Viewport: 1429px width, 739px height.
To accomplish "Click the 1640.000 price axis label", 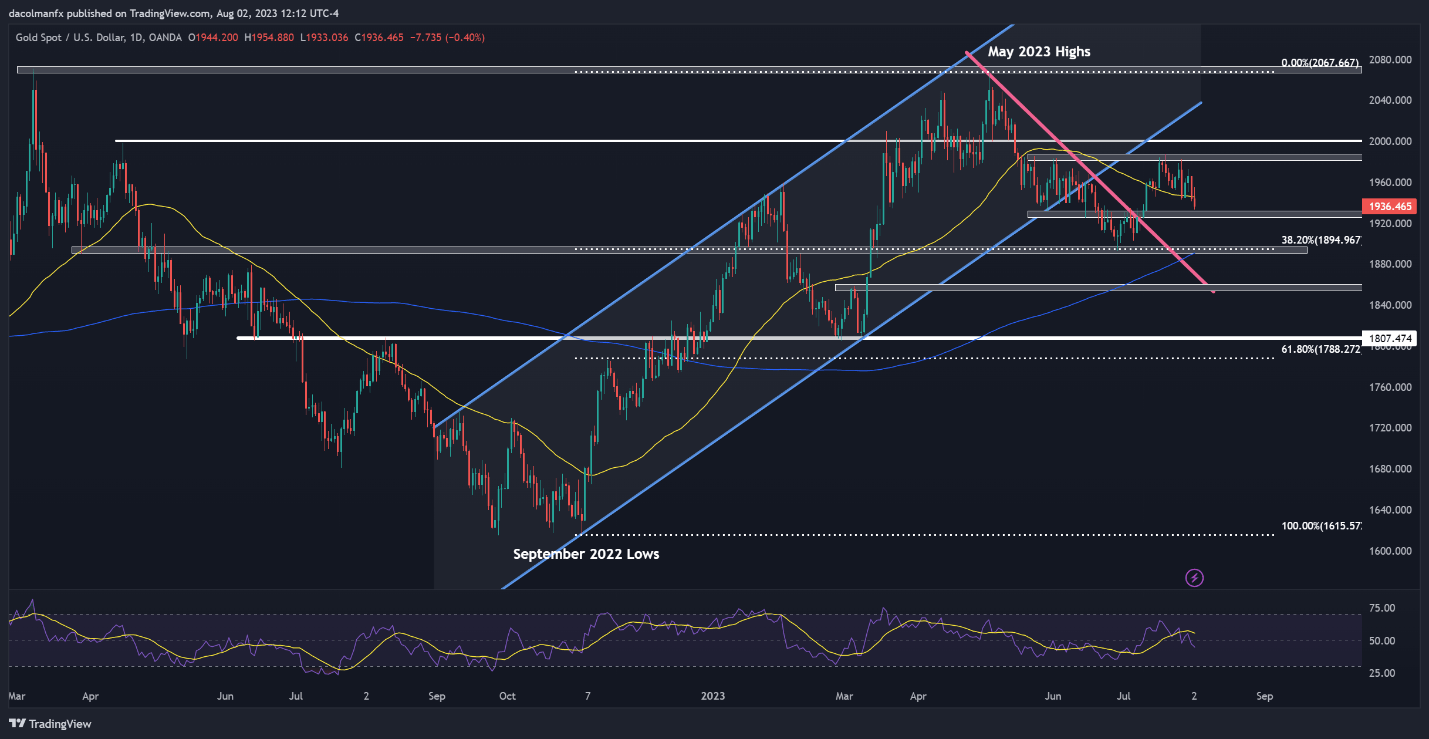I will click(x=1390, y=510).
